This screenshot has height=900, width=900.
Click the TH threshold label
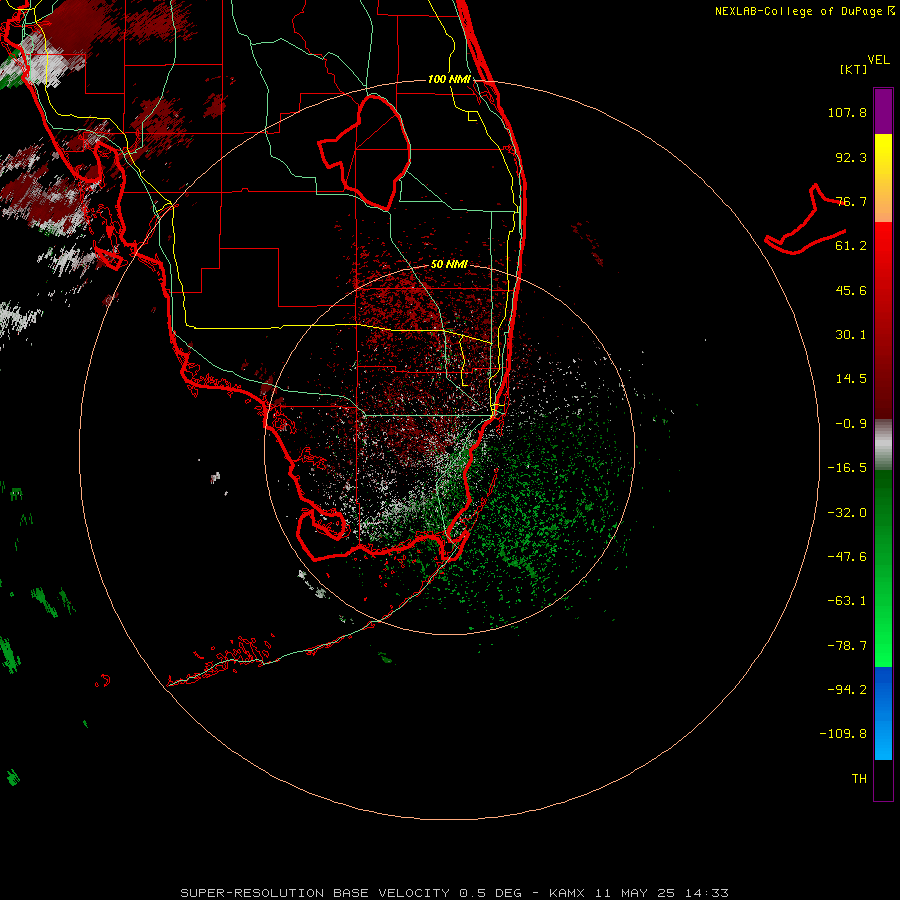click(x=859, y=779)
